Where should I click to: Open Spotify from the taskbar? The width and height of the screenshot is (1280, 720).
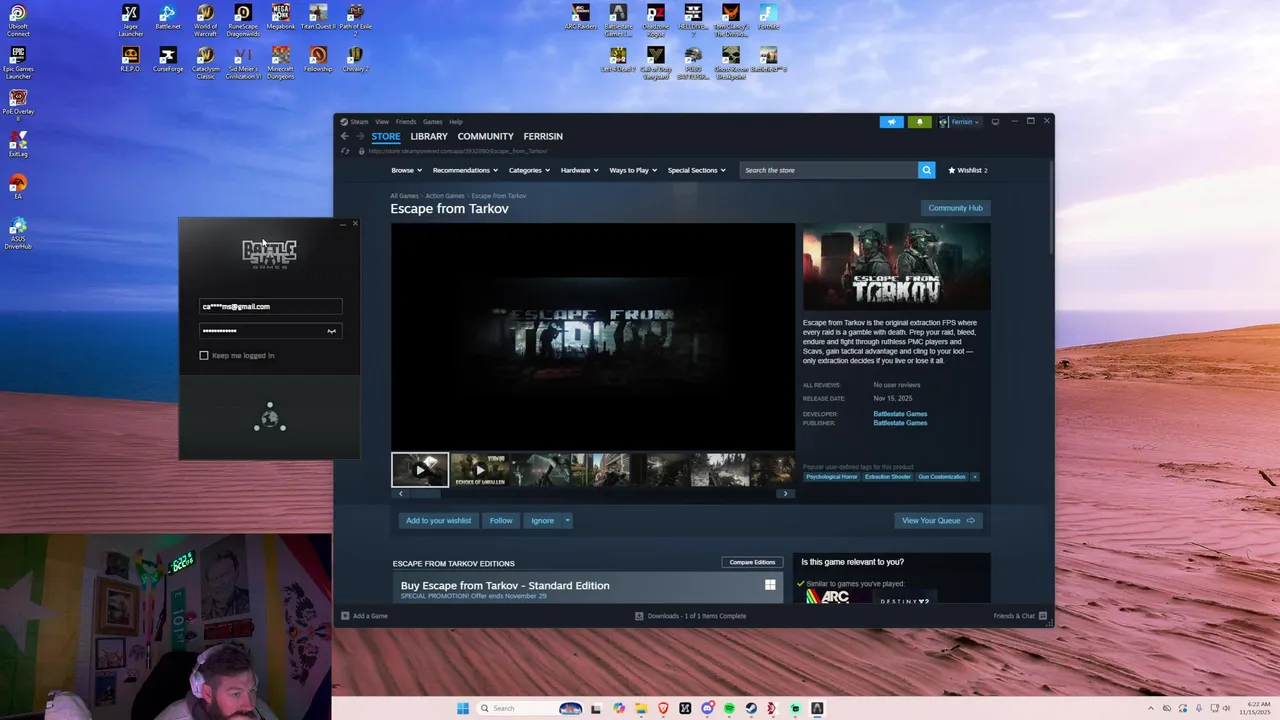point(729,708)
